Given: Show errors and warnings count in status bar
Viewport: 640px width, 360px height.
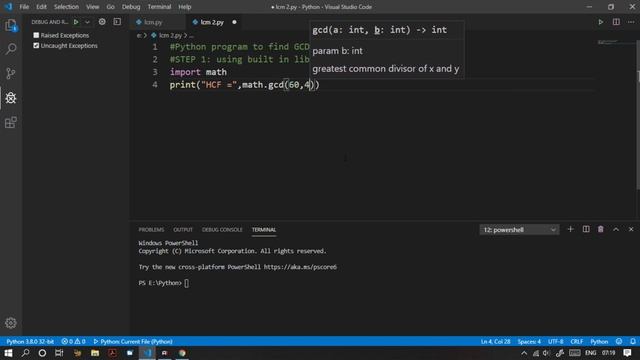Looking at the screenshot, I should coord(73,341).
